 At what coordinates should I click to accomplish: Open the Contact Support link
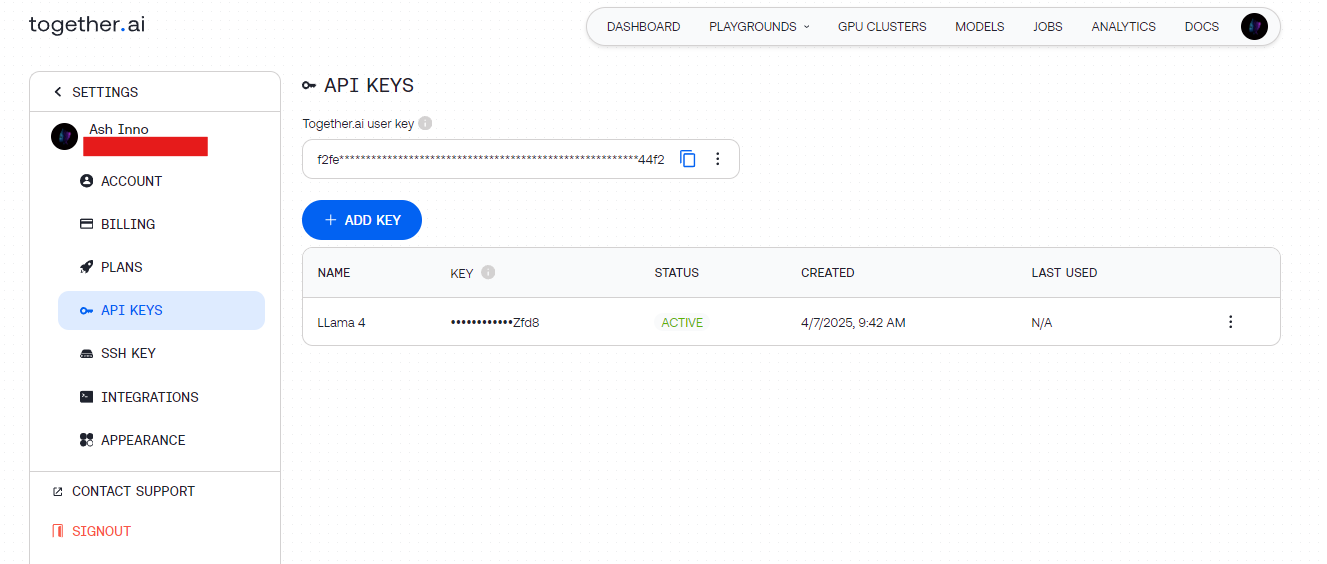(133, 491)
